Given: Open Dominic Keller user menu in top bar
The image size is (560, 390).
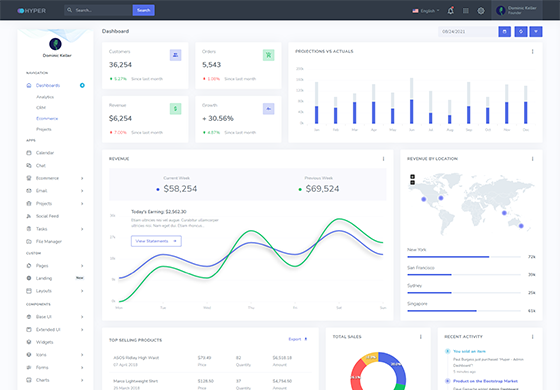Looking at the screenshot, I should 516,10.
